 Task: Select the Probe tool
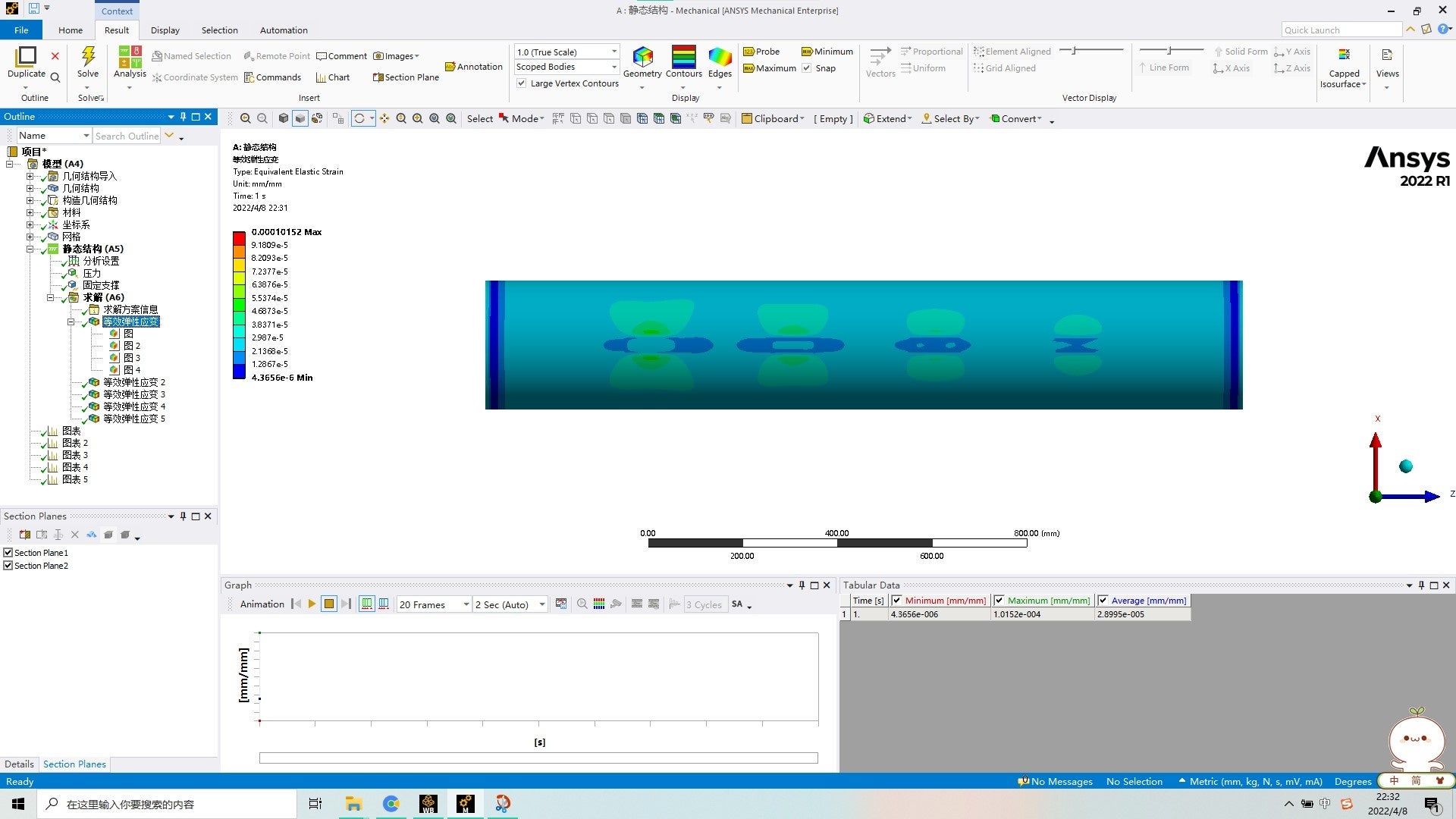tap(761, 52)
